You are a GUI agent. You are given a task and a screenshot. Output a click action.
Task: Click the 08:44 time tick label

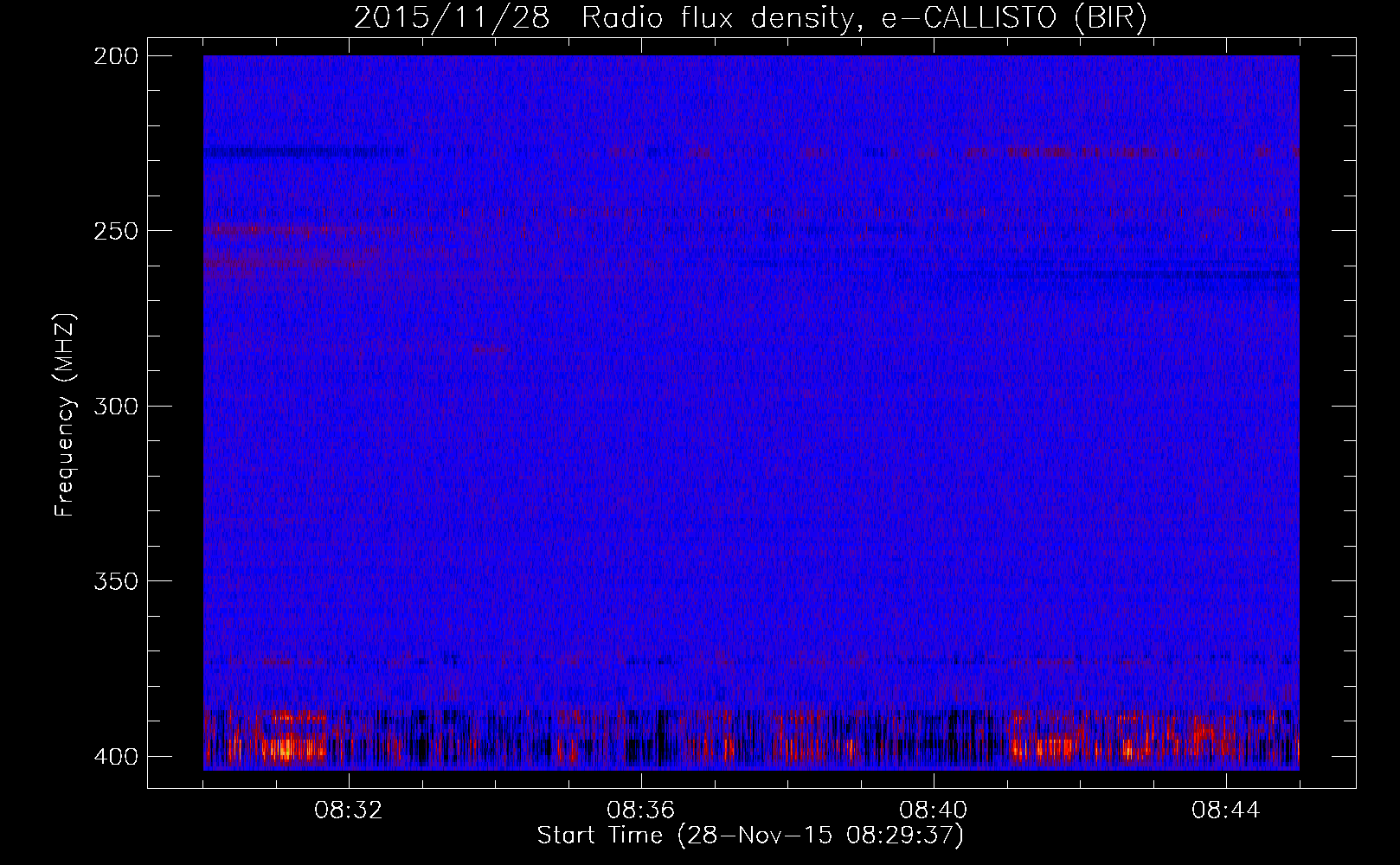(x=1226, y=811)
